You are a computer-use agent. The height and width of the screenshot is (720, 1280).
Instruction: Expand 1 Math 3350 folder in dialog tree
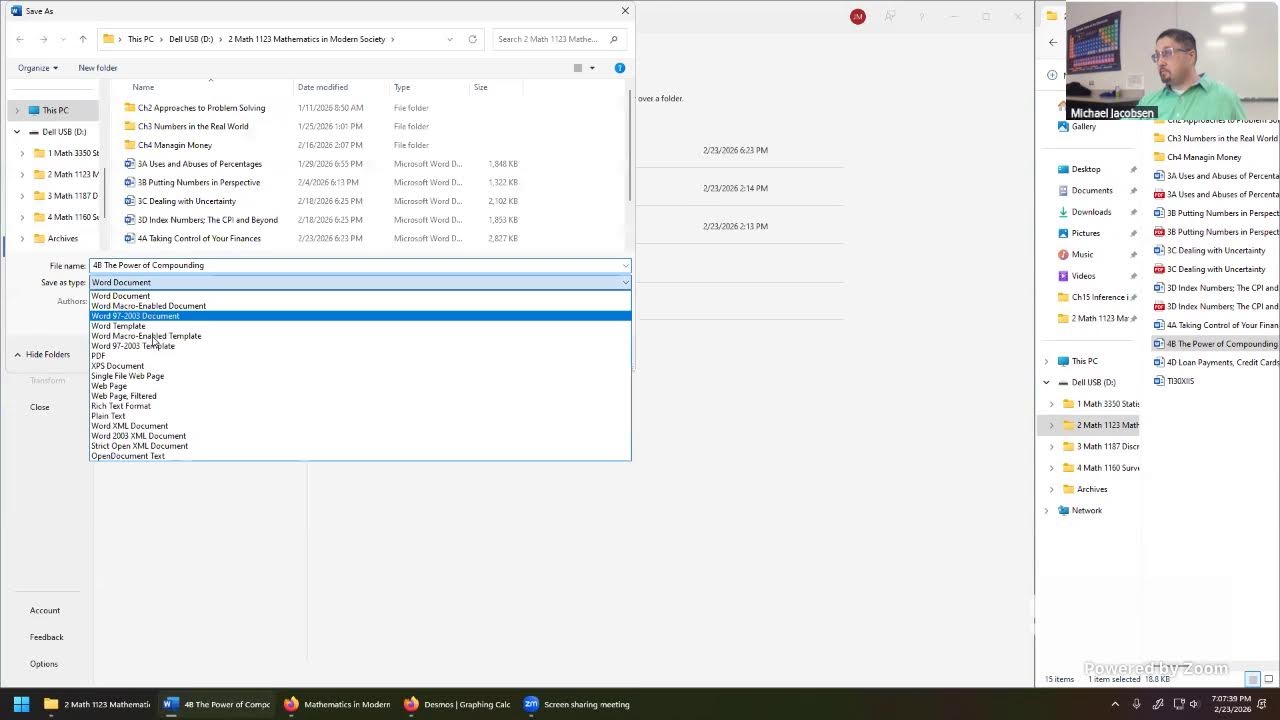tap(22, 153)
